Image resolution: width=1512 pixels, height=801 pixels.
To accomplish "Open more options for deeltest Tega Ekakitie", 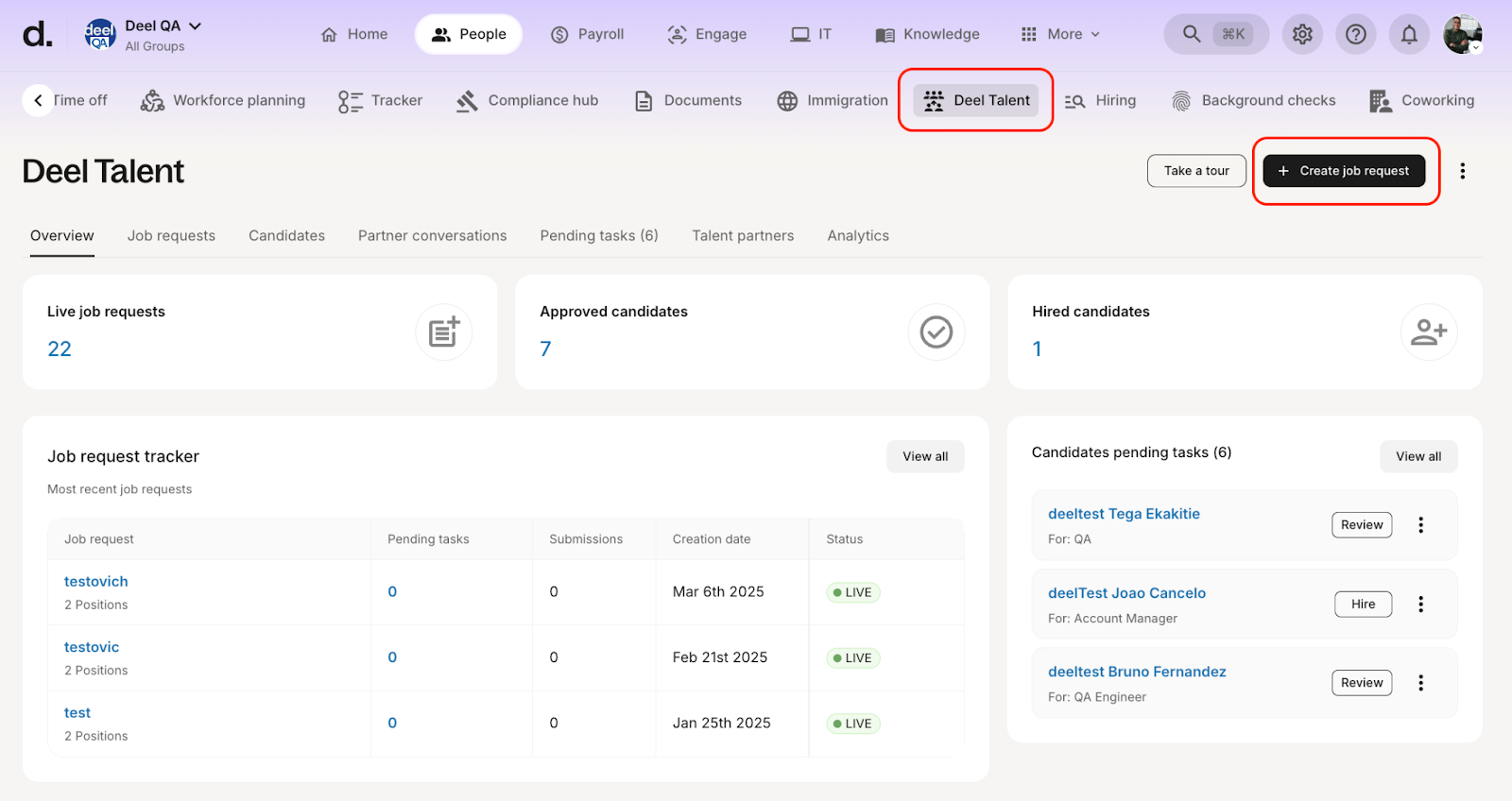I will coord(1421,525).
